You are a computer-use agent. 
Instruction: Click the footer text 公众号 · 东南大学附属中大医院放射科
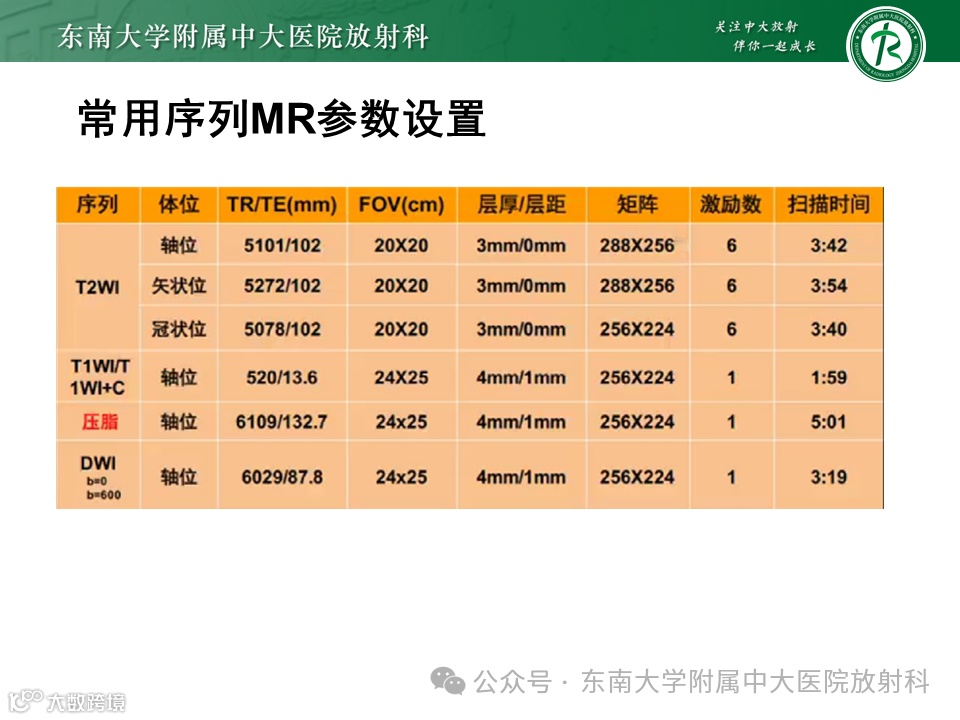pyautogui.click(x=701, y=681)
